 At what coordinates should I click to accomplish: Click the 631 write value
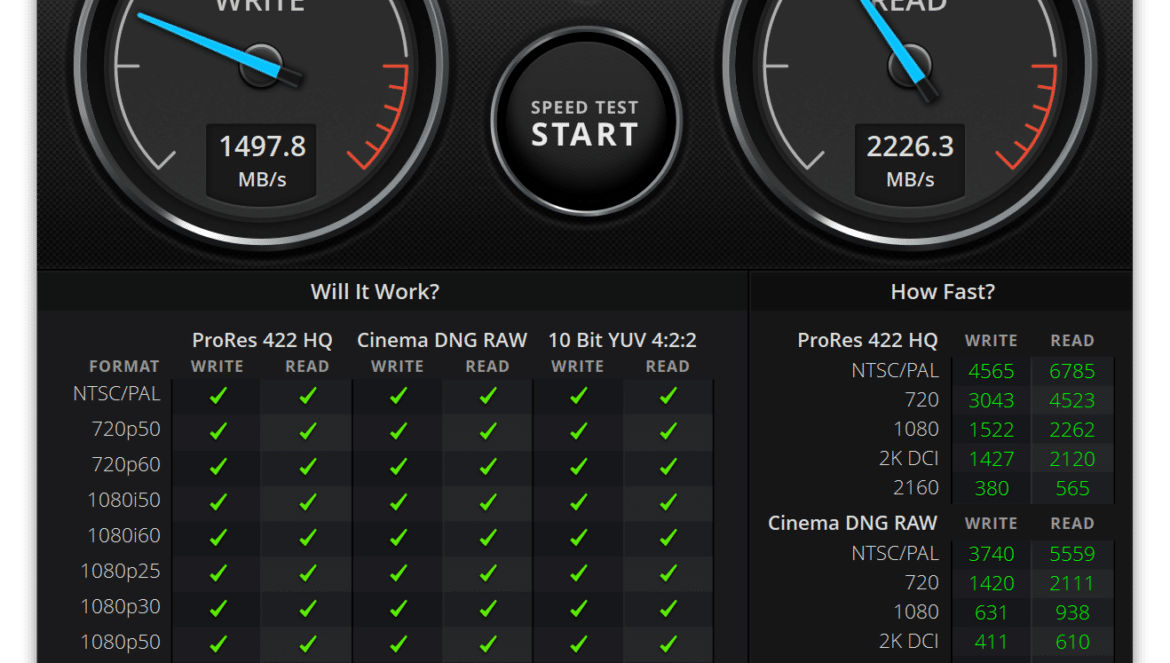point(991,612)
